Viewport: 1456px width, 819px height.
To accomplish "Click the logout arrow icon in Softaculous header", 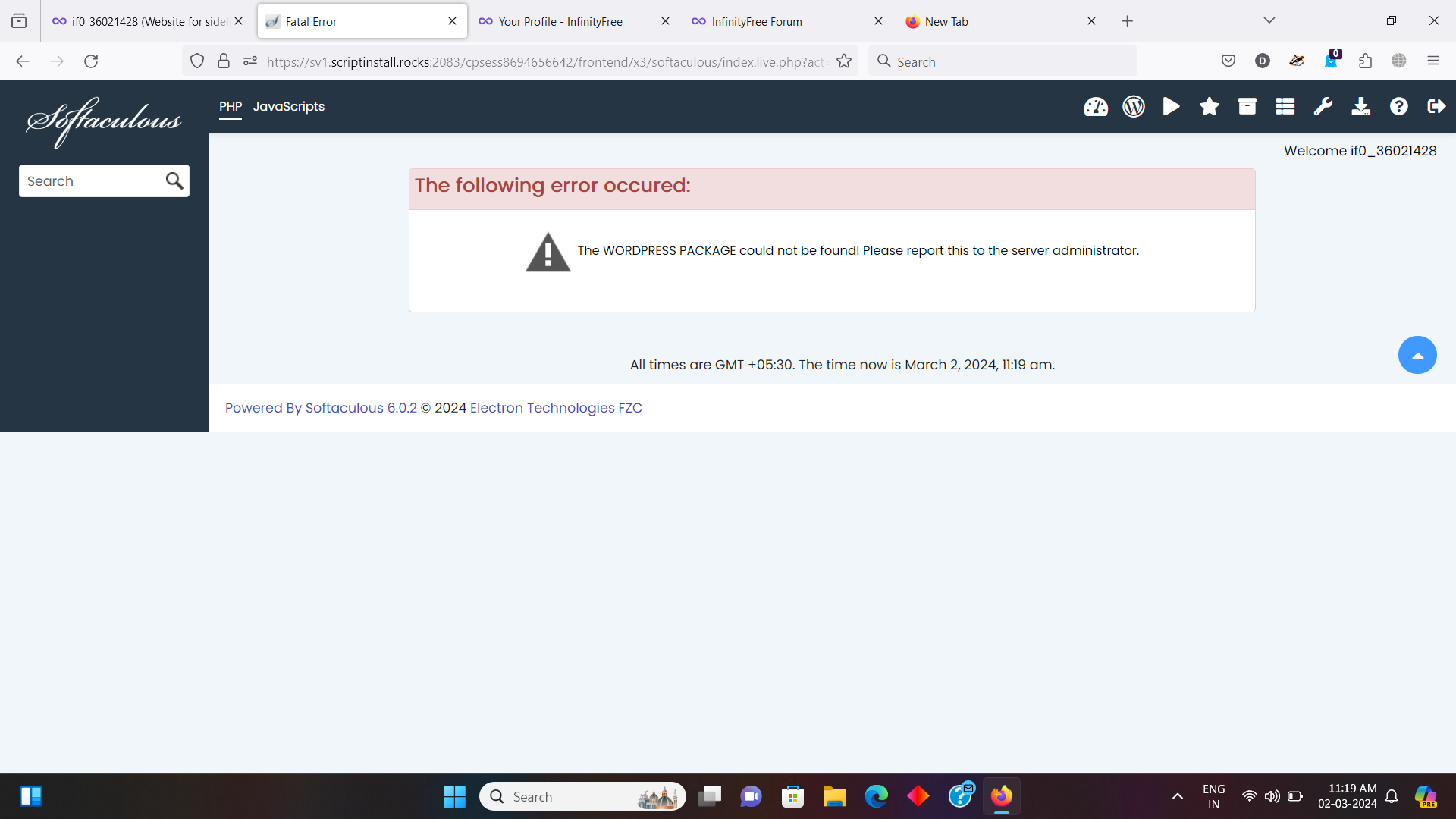I will click(x=1436, y=107).
